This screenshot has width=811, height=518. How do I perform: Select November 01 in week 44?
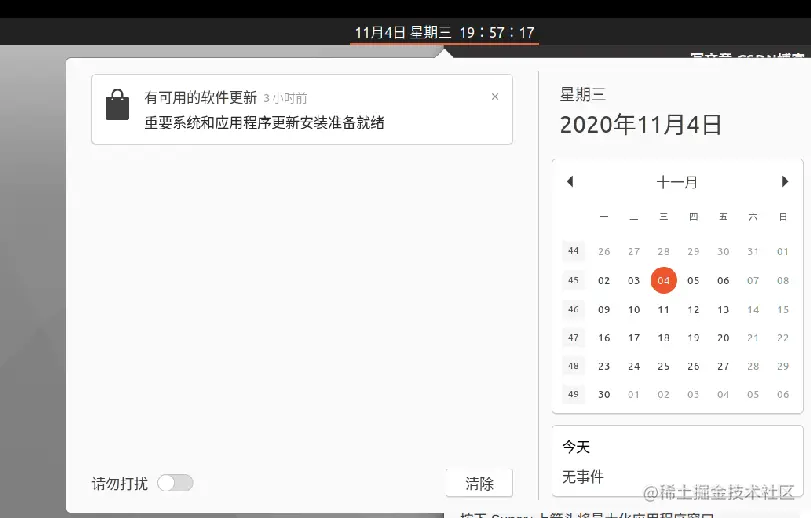pyautogui.click(x=783, y=251)
